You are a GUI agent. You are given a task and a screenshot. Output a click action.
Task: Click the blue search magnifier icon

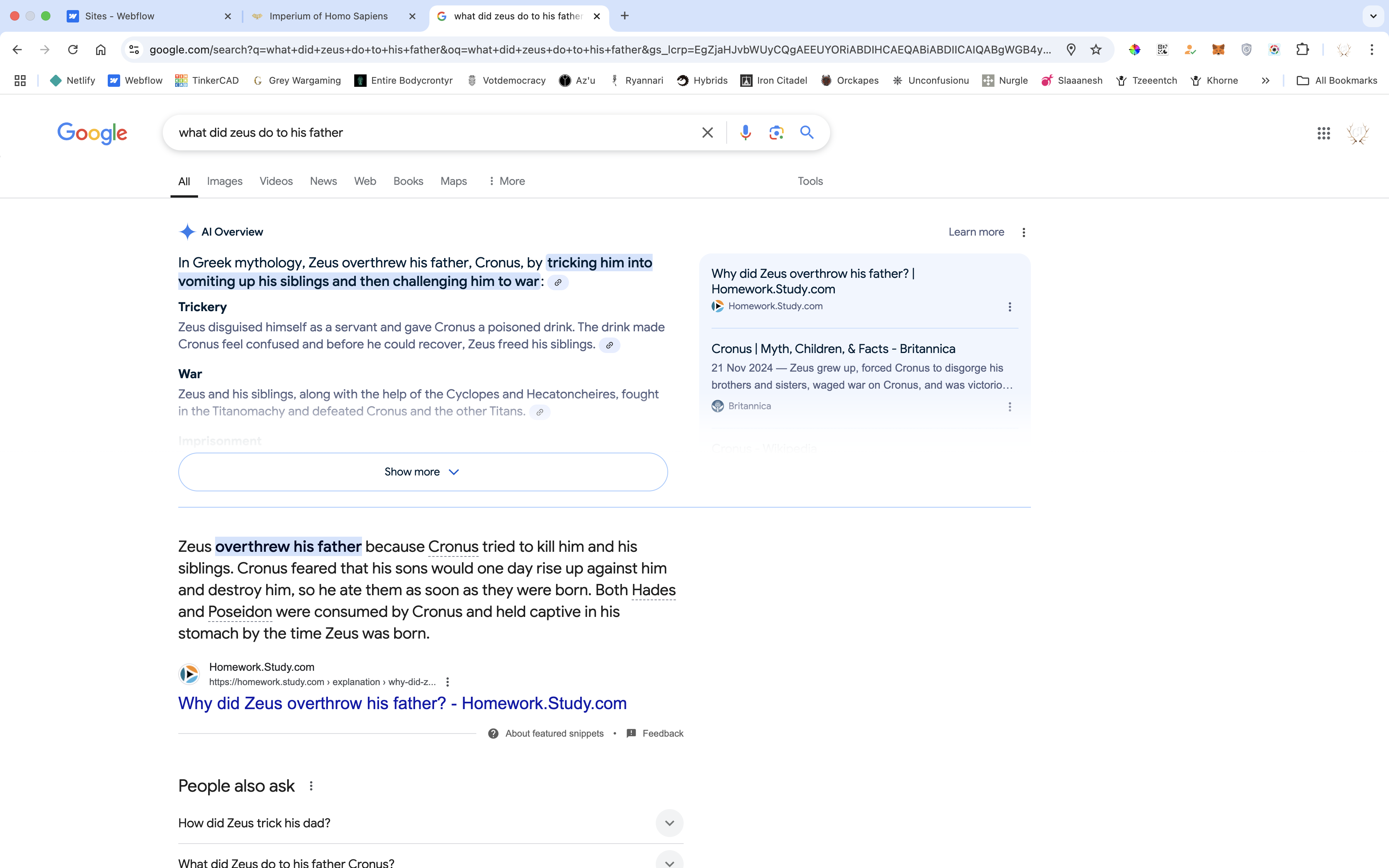(x=807, y=133)
